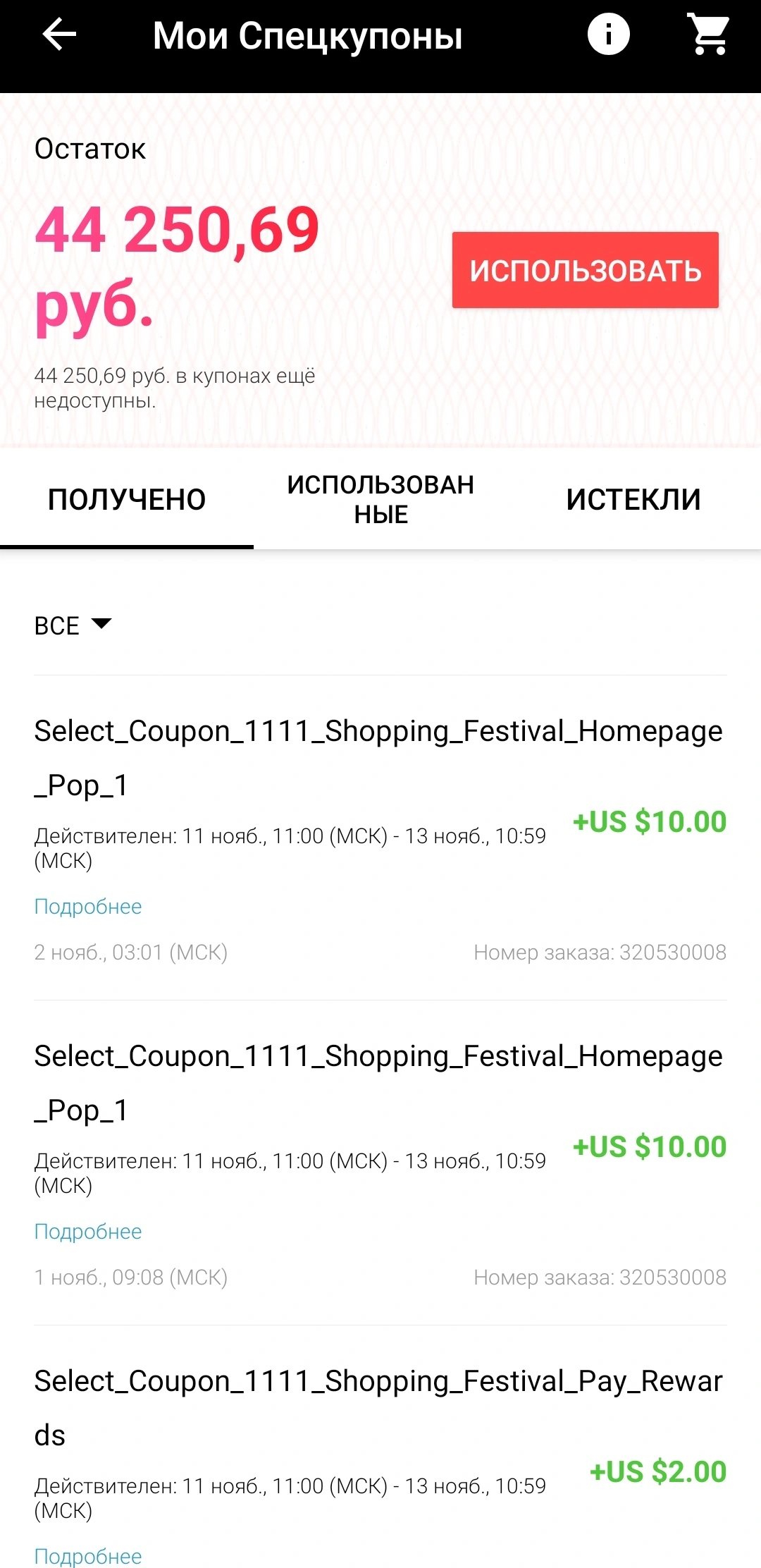The width and height of the screenshot is (761, 1568).
Task: Open Подробнее link of second coupon
Action: (x=88, y=1231)
